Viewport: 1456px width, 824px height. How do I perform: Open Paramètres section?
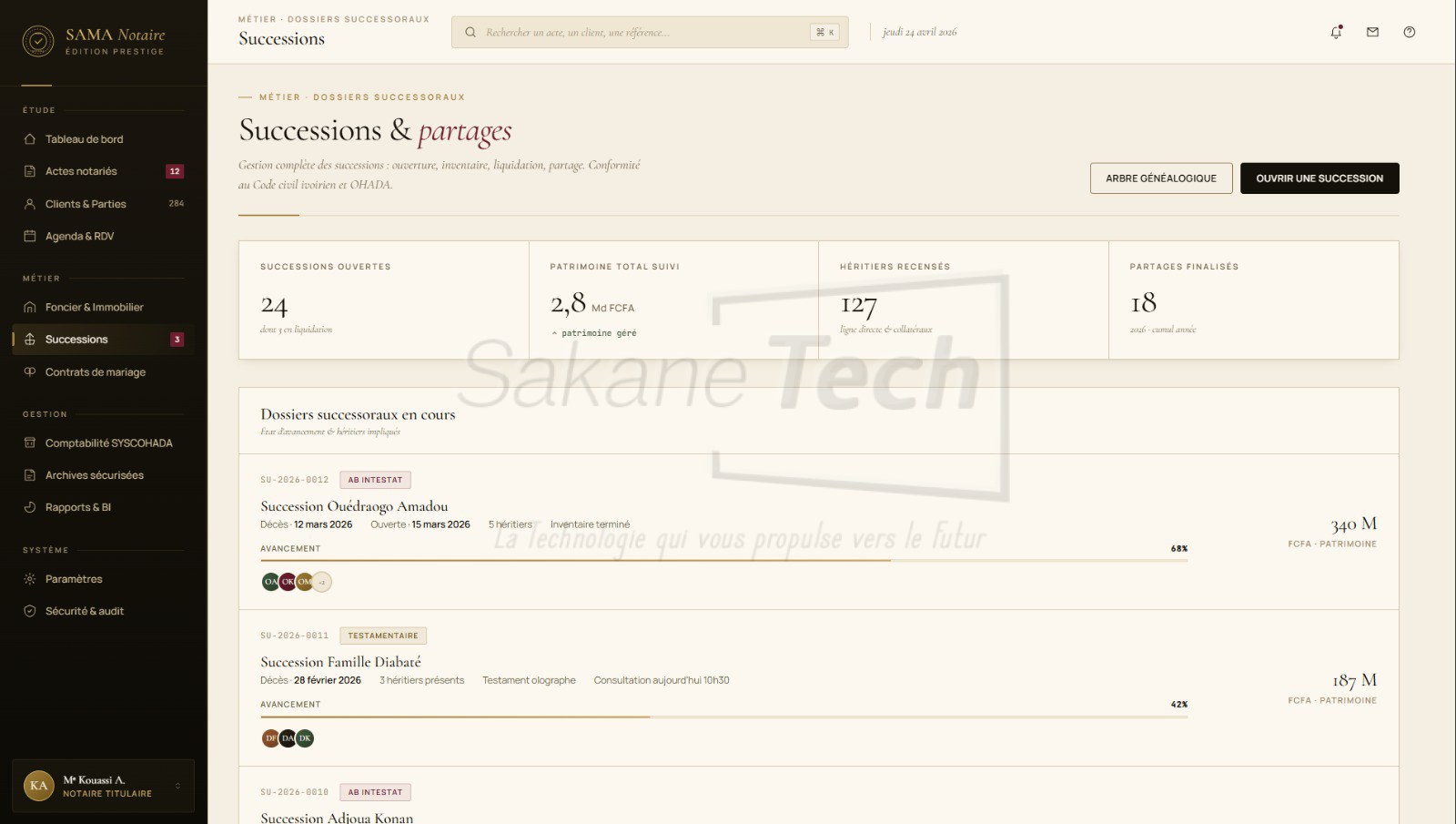(x=103, y=579)
